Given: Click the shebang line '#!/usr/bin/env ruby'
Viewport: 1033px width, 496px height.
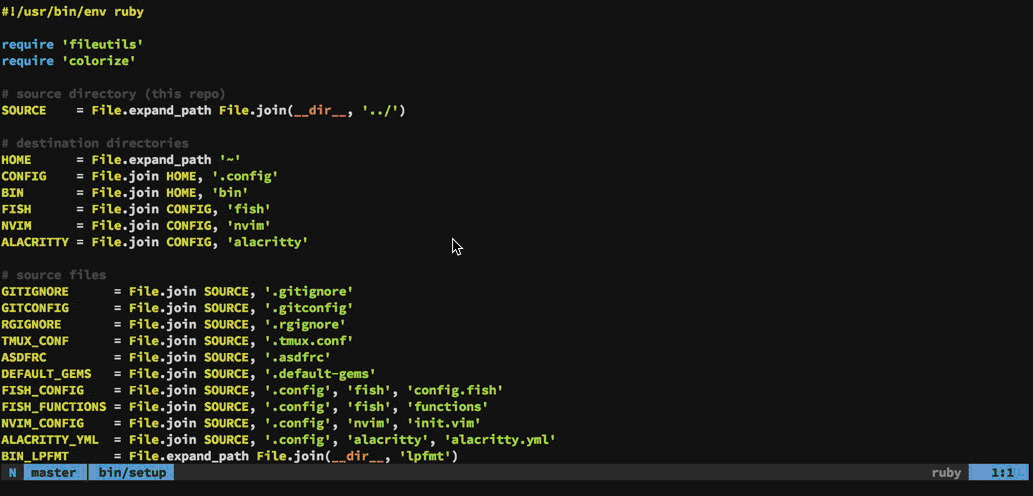Looking at the screenshot, I should click(x=72, y=12).
